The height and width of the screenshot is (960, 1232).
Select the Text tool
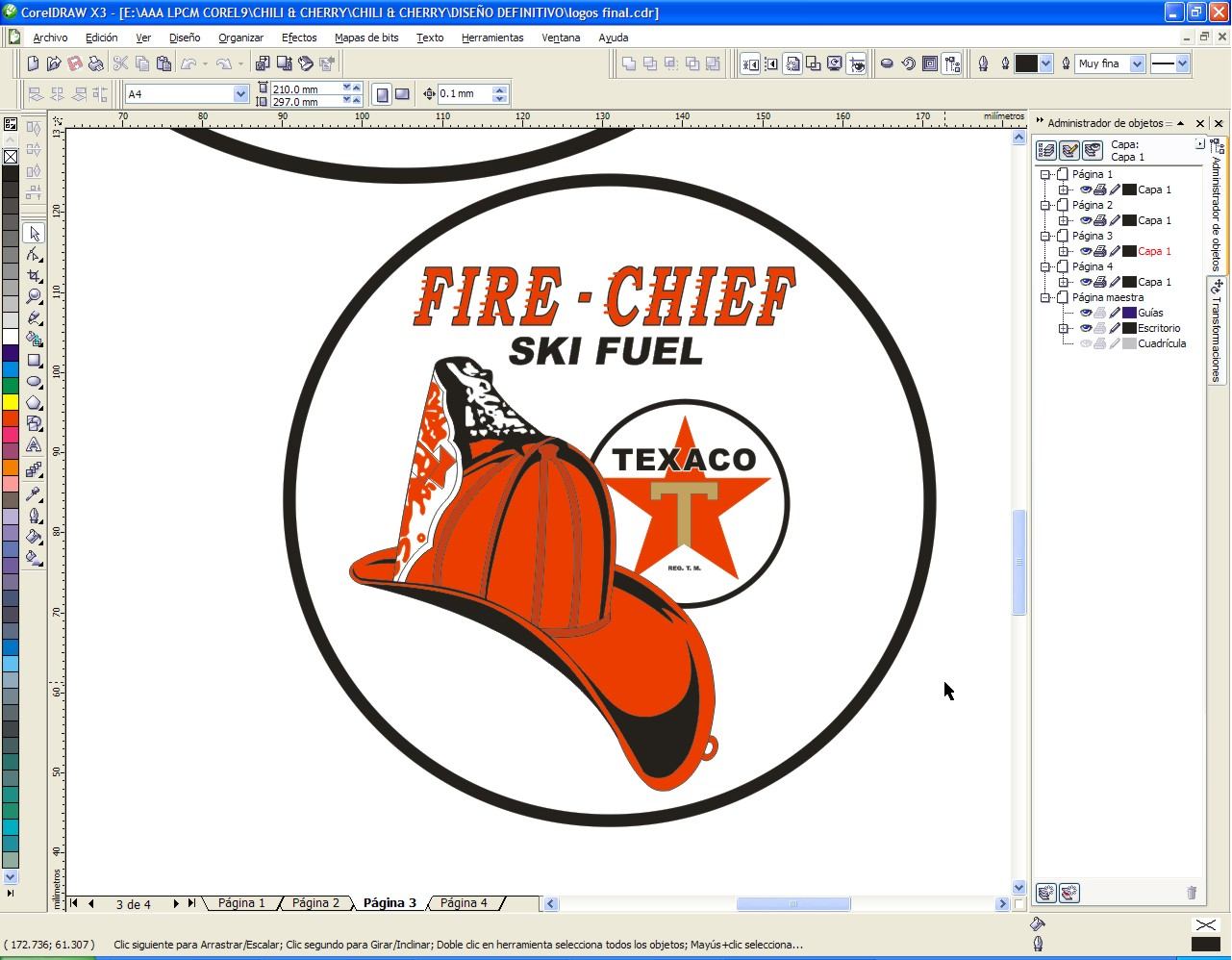pyautogui.click(x=35, y=445)
